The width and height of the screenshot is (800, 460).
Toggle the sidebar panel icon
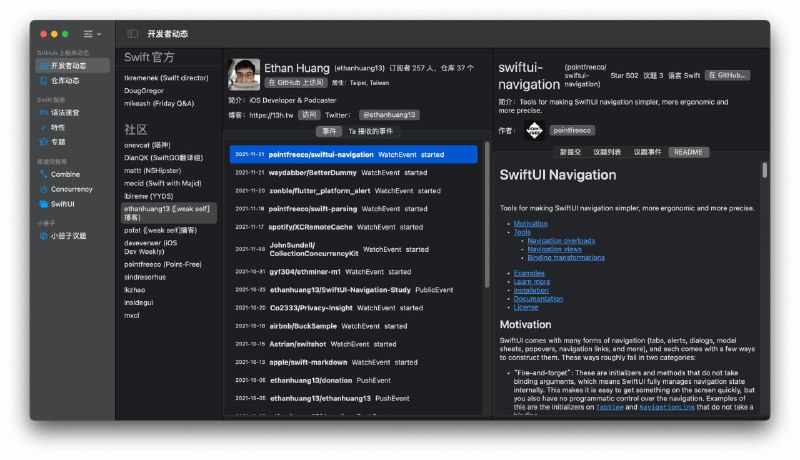coord(133,34)
